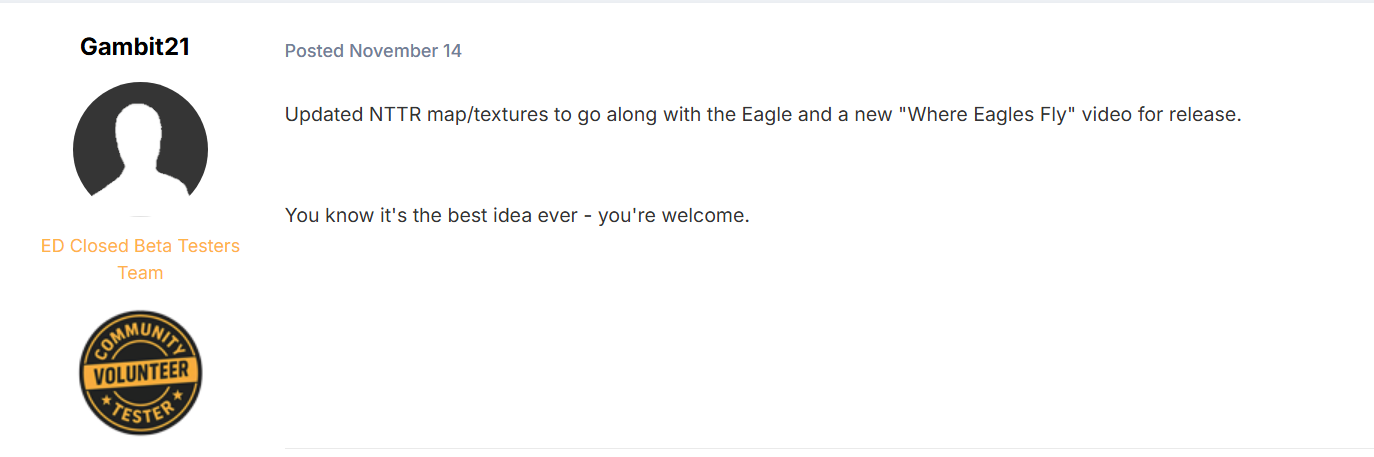
Task: Click the yellow VOLUNTEER banner on the badge
Action: coord(140,374)
